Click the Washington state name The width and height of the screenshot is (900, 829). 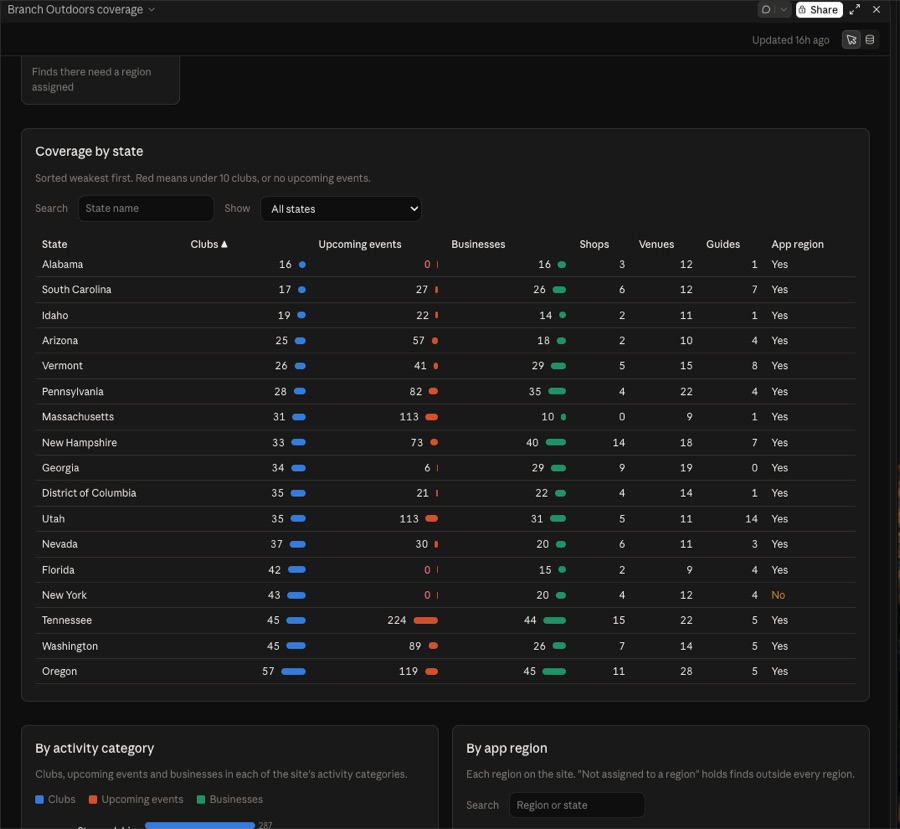coord(70,646)
